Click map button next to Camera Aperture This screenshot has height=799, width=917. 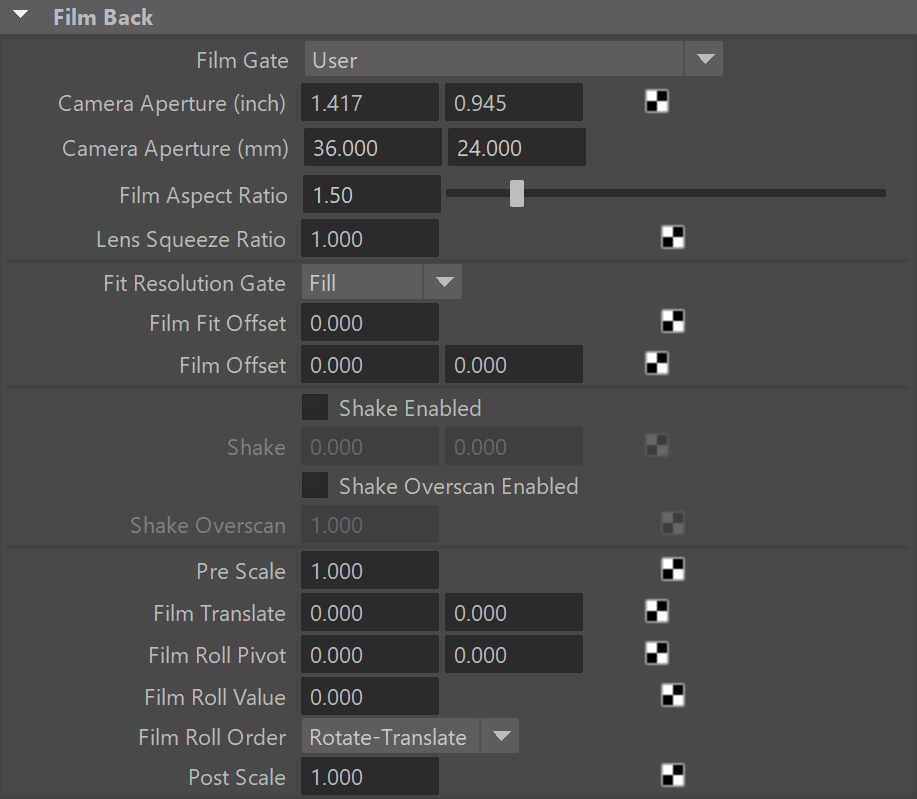click(657, 102)
